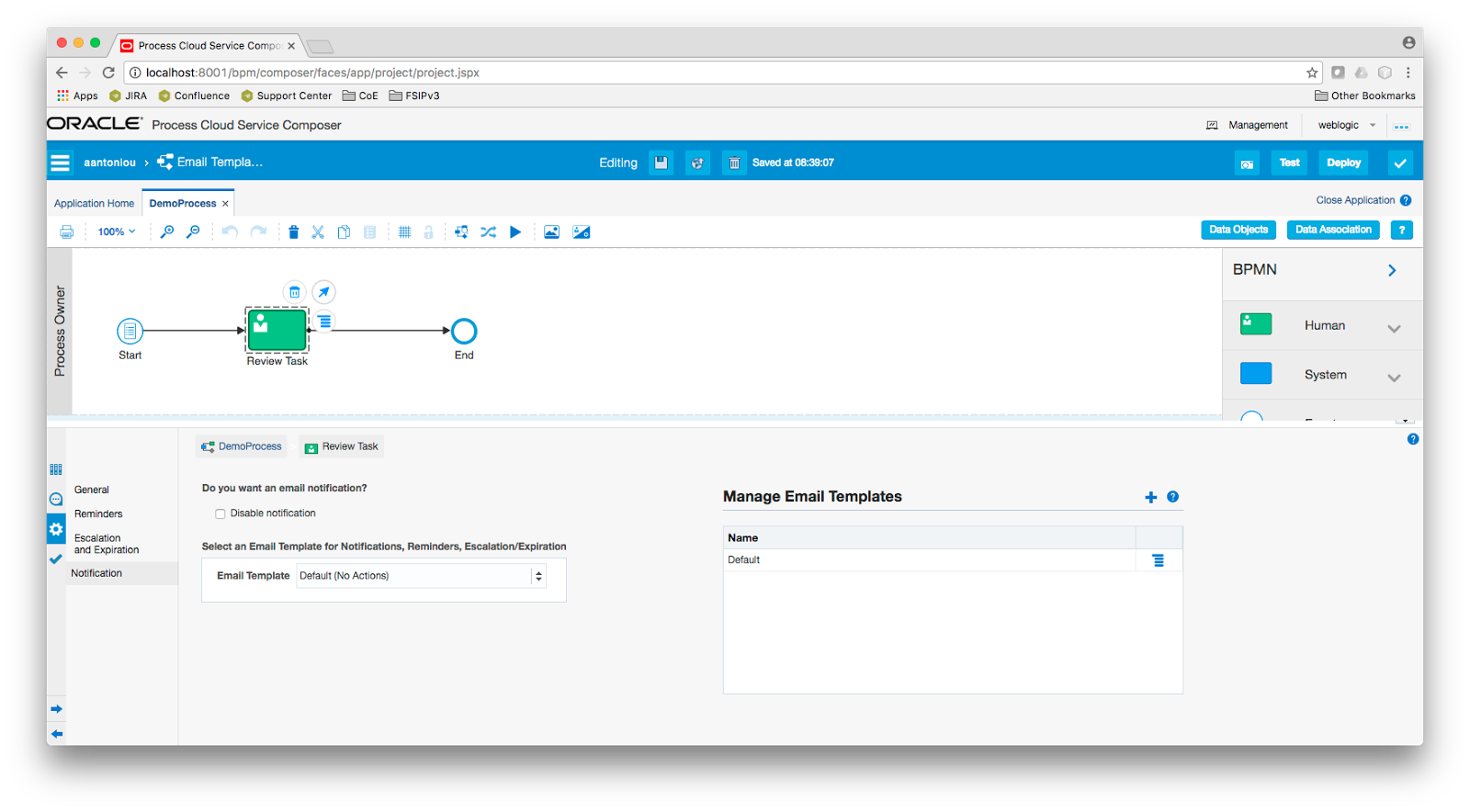Click the globe publish icon beside Editing
1470x812 pixels.
point(697,163)
